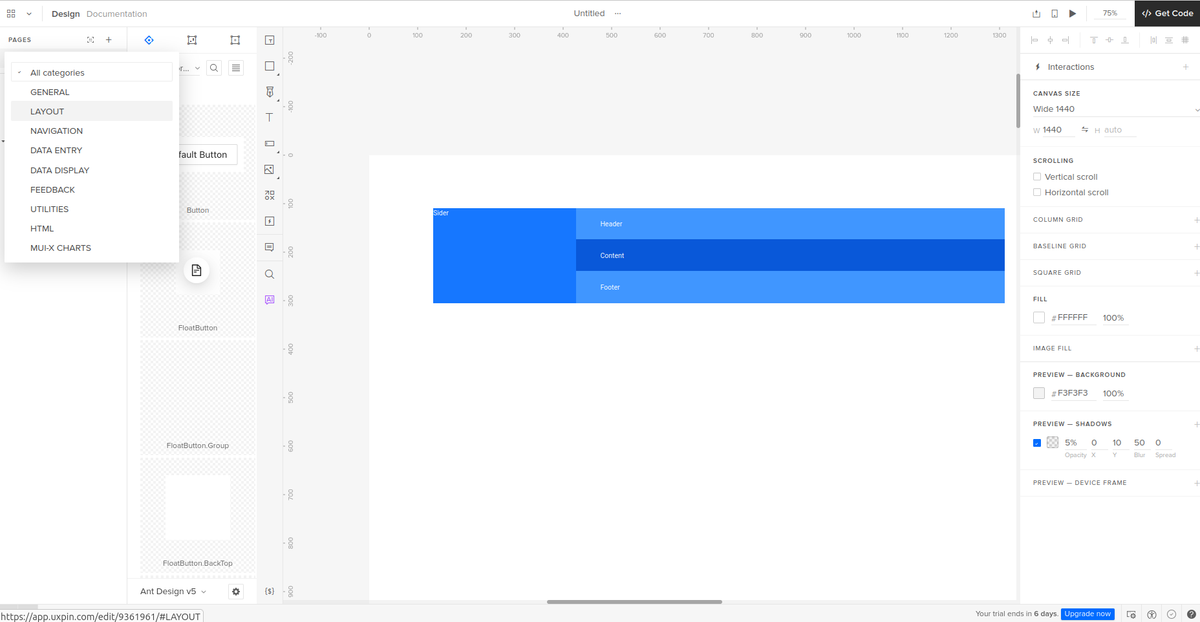The height and width of the screenshot is (622, 1200).
Task: Enable Vertical scroll for the canvas
Action: pyautogui.click(x=1037, y=175)
